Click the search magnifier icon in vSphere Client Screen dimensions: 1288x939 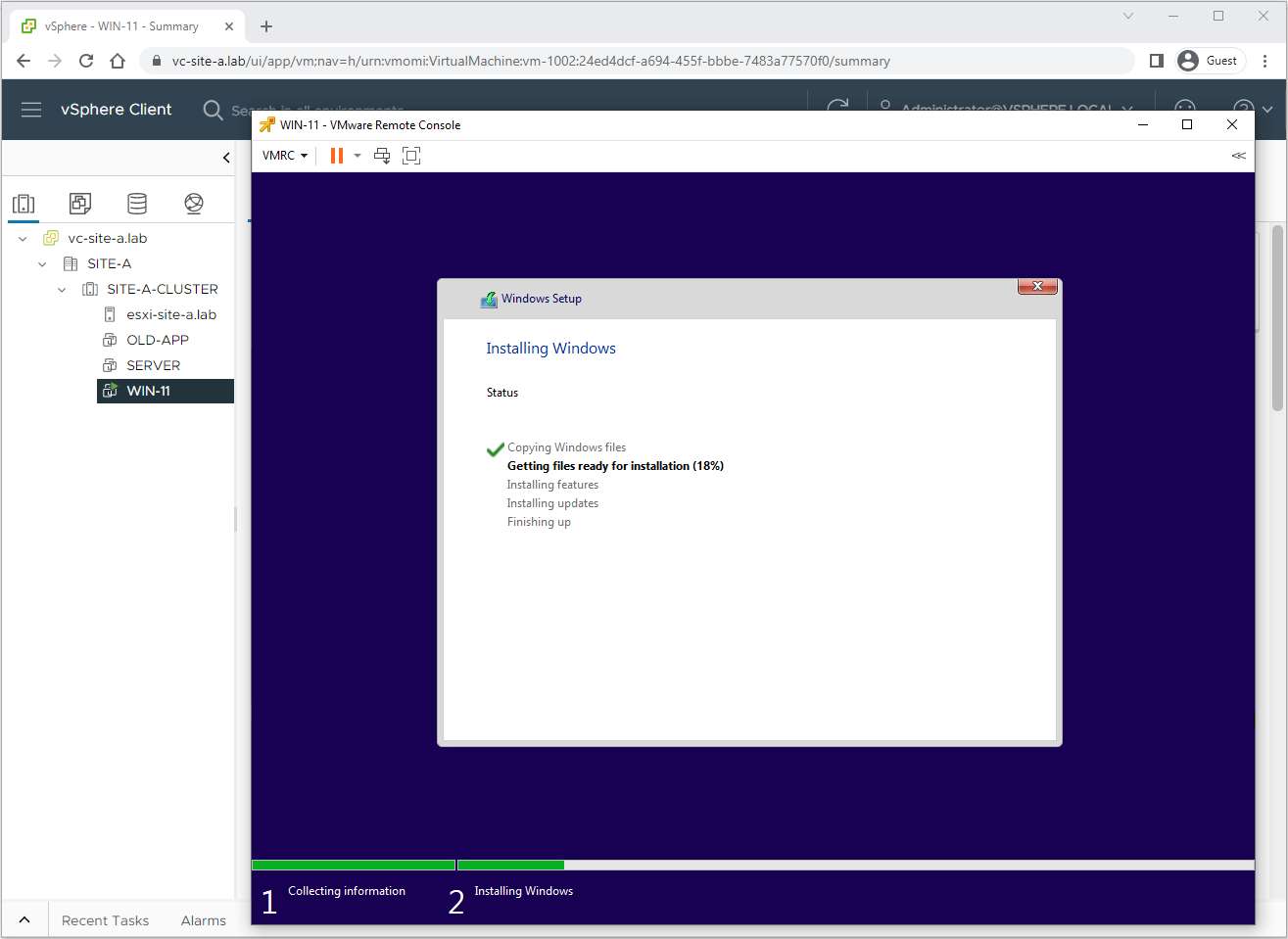[x=213, y=110]
